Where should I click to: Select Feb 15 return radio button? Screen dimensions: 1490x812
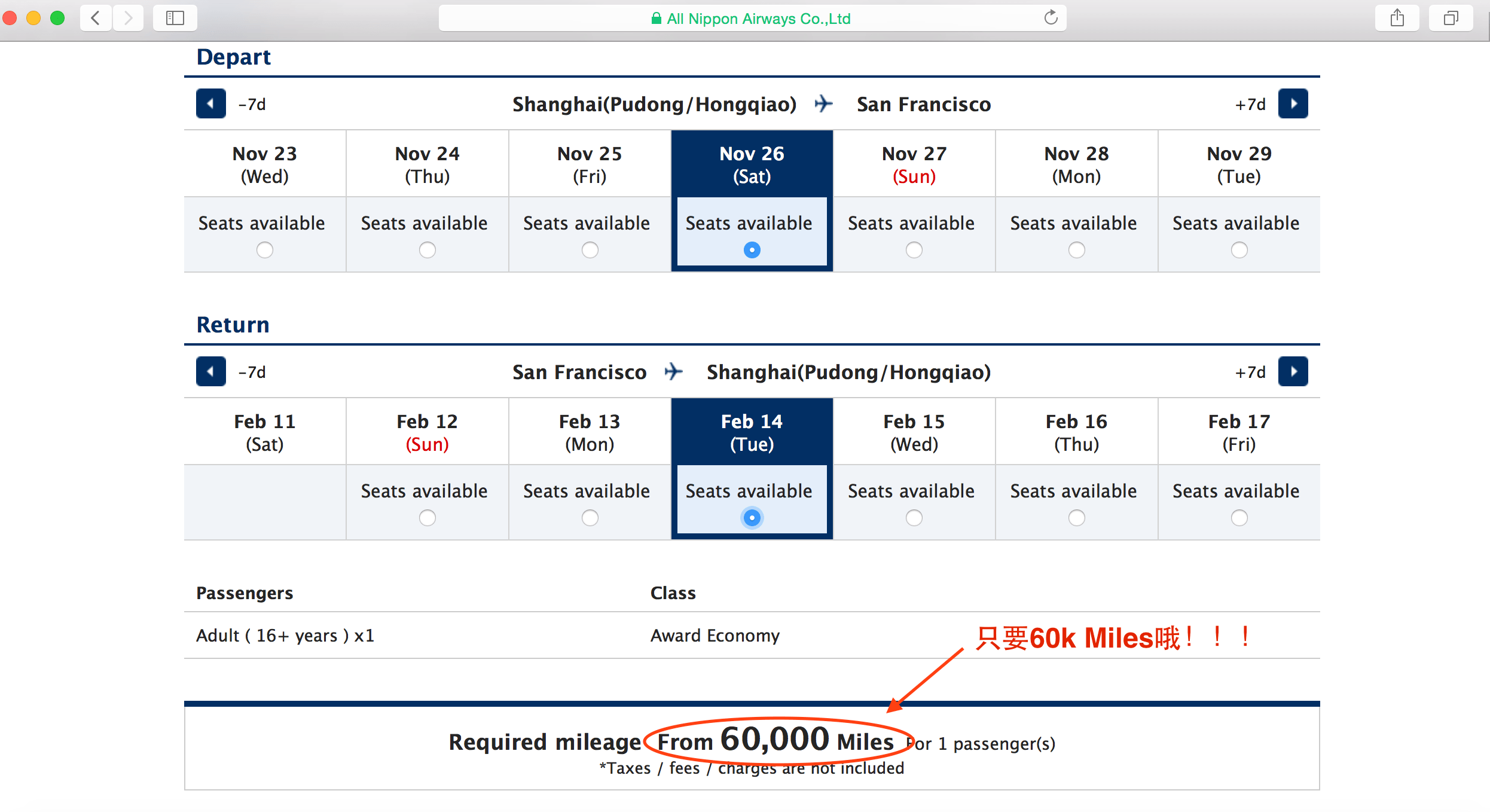(x=914, y=518)
